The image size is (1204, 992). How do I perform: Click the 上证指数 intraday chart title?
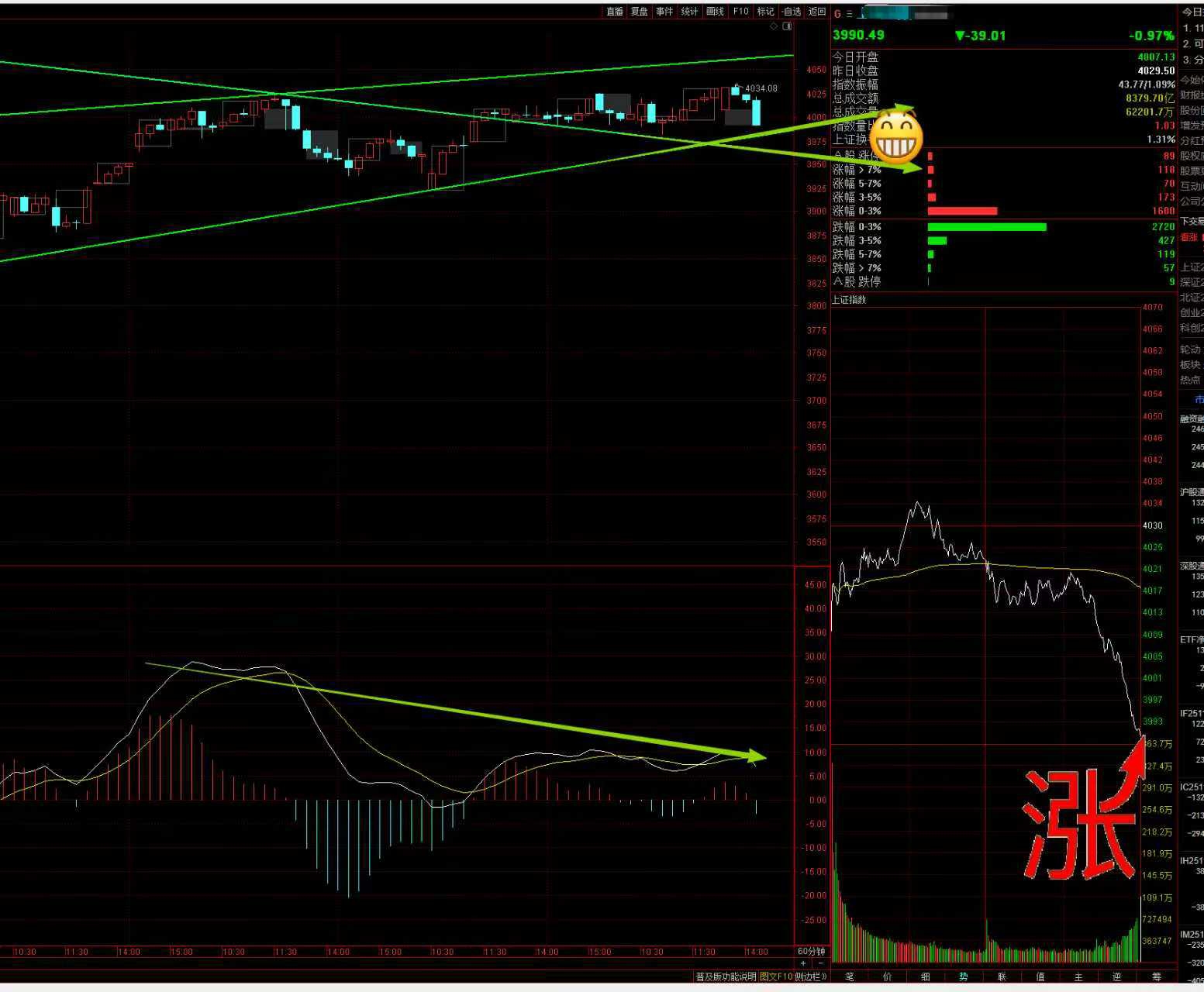tap(849, 299)
